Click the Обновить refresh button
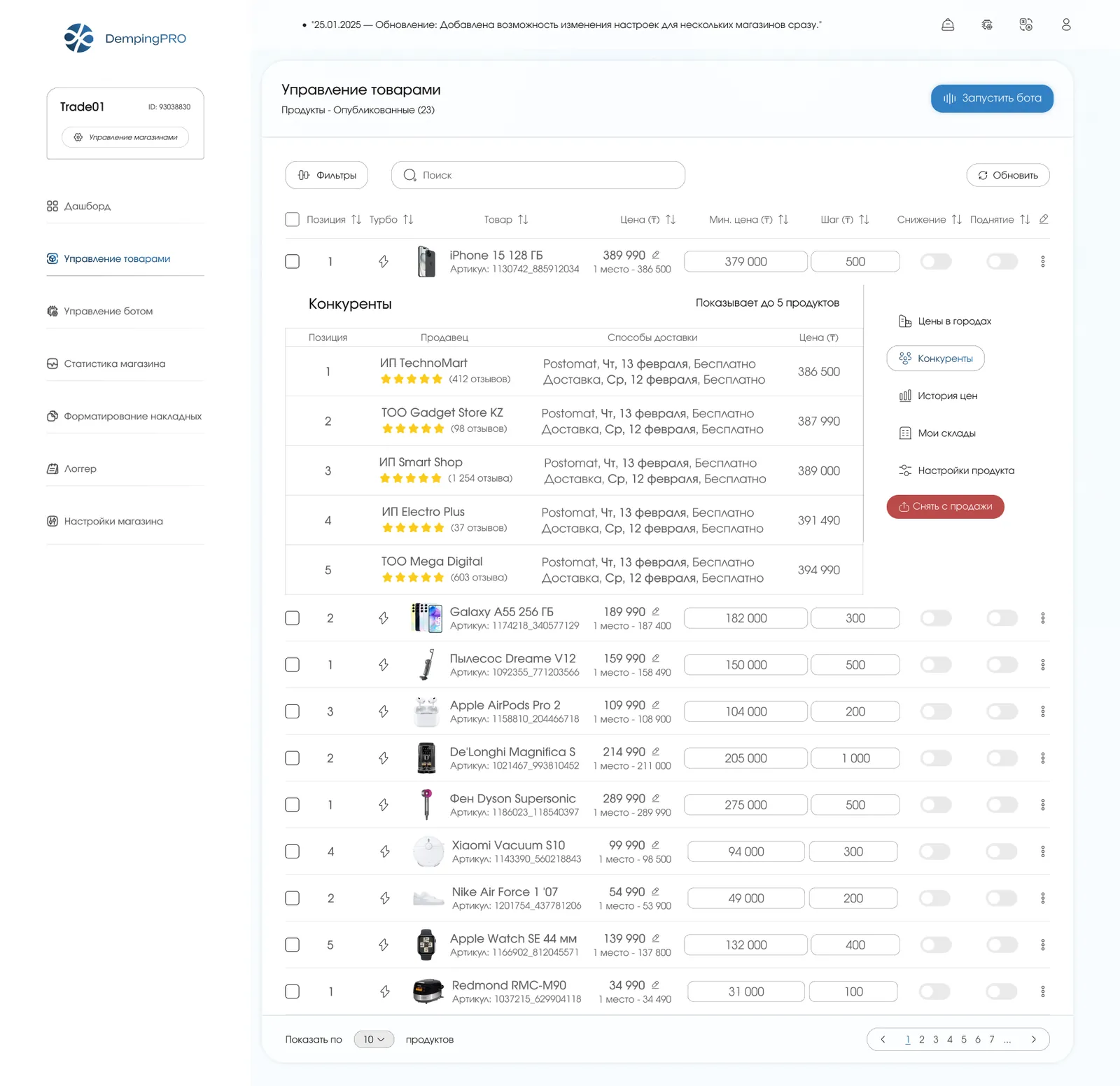This screenshot has width=1120, height=1086. 1008,175
